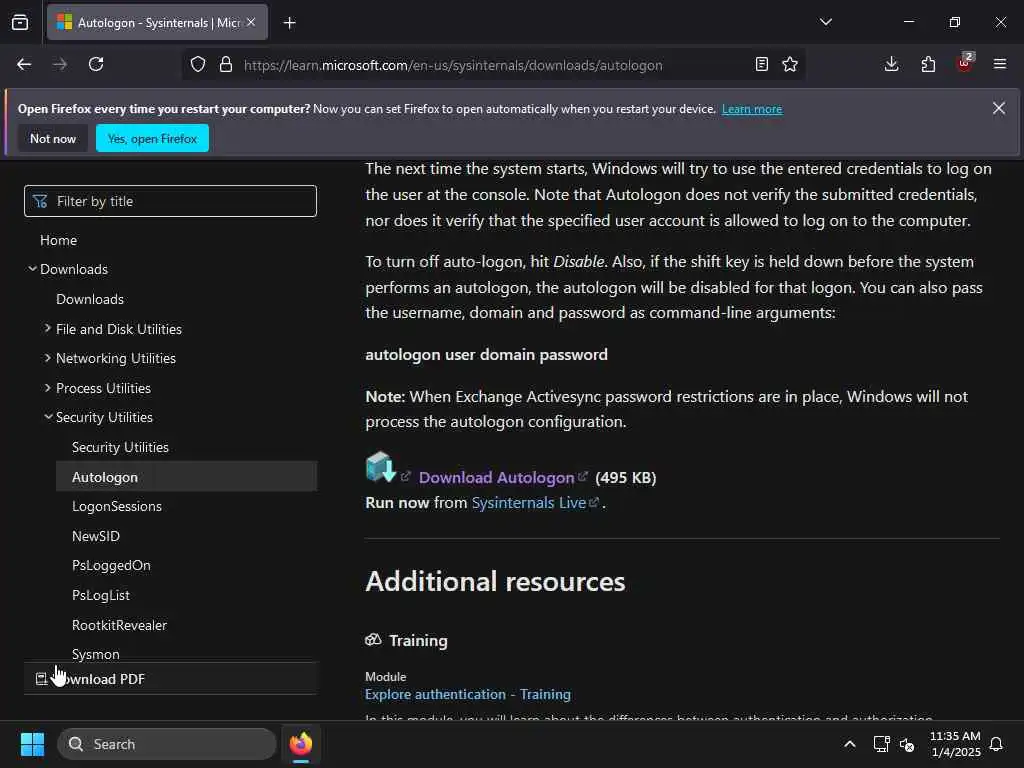The height and width of the screenshot is (768, 1024).
Task: Click Yes, open Firefox button
Action: point(152,138)
